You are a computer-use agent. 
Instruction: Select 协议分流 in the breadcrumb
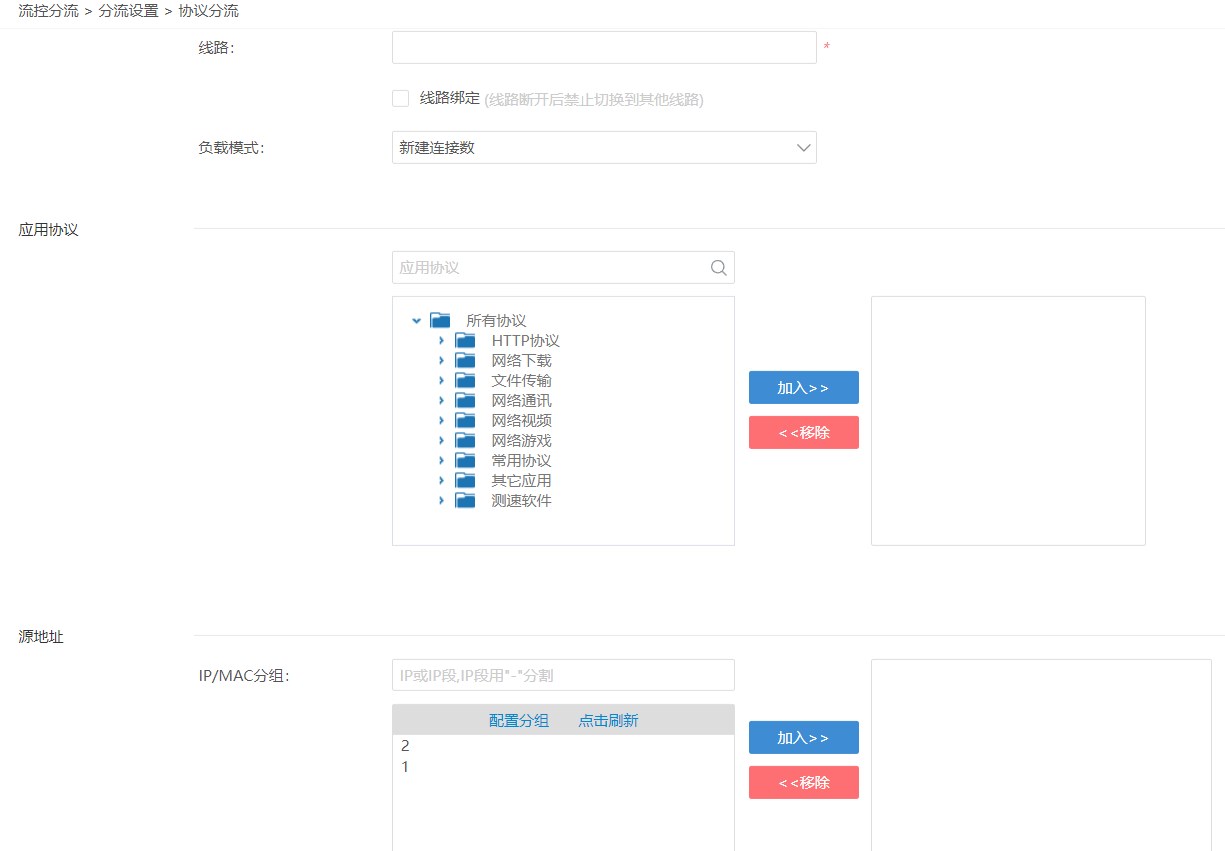(209, 12)
